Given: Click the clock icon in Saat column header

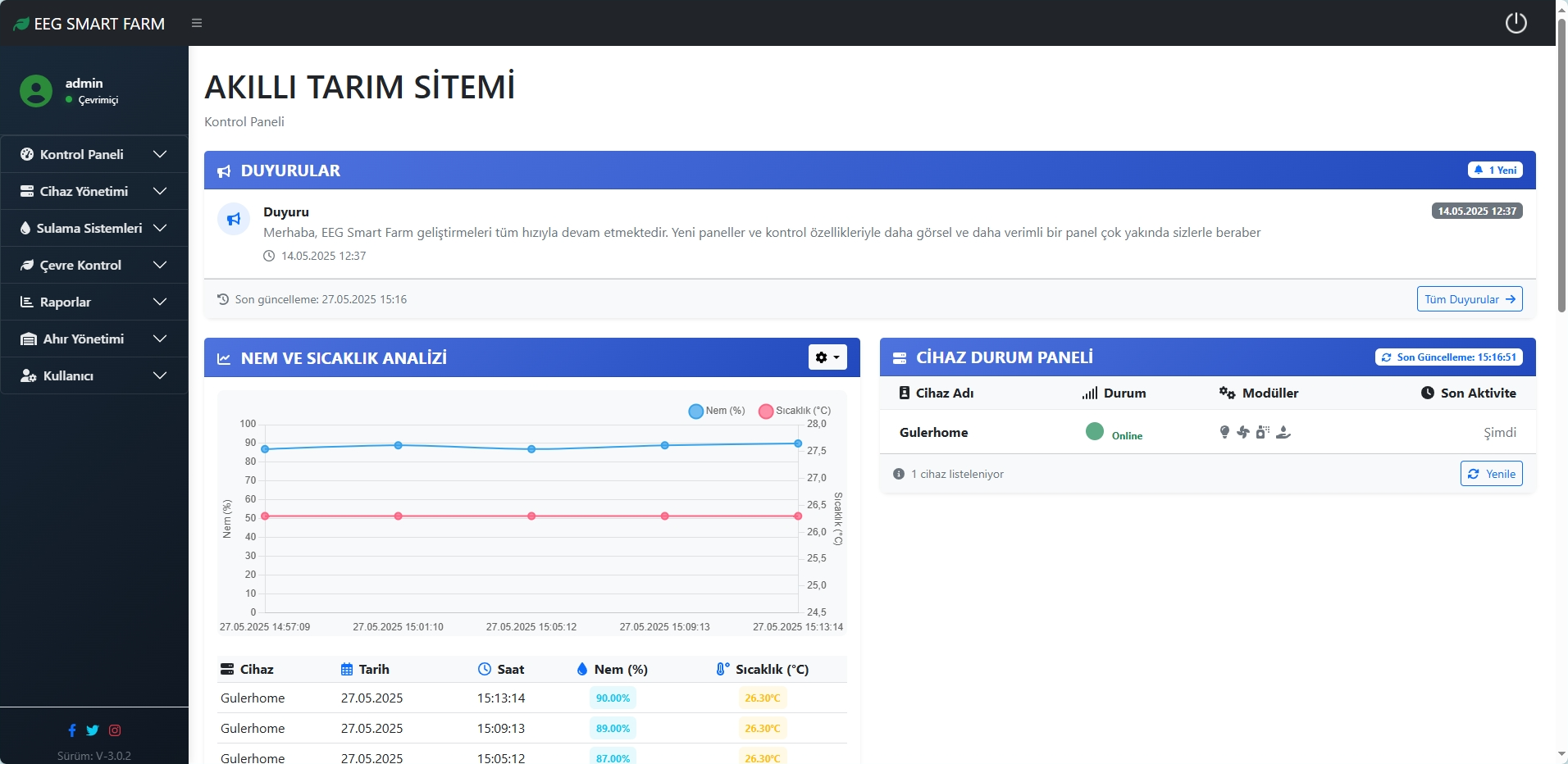Looking at the screenshot, I should 485,669.
